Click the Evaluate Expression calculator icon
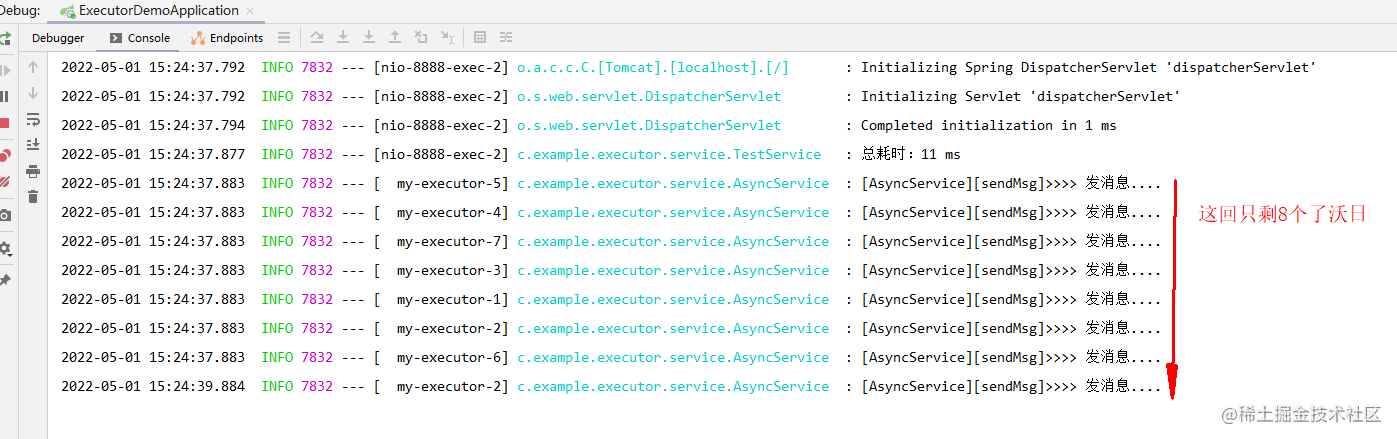Screen dimensions: 1397x439 click(480, 38)
